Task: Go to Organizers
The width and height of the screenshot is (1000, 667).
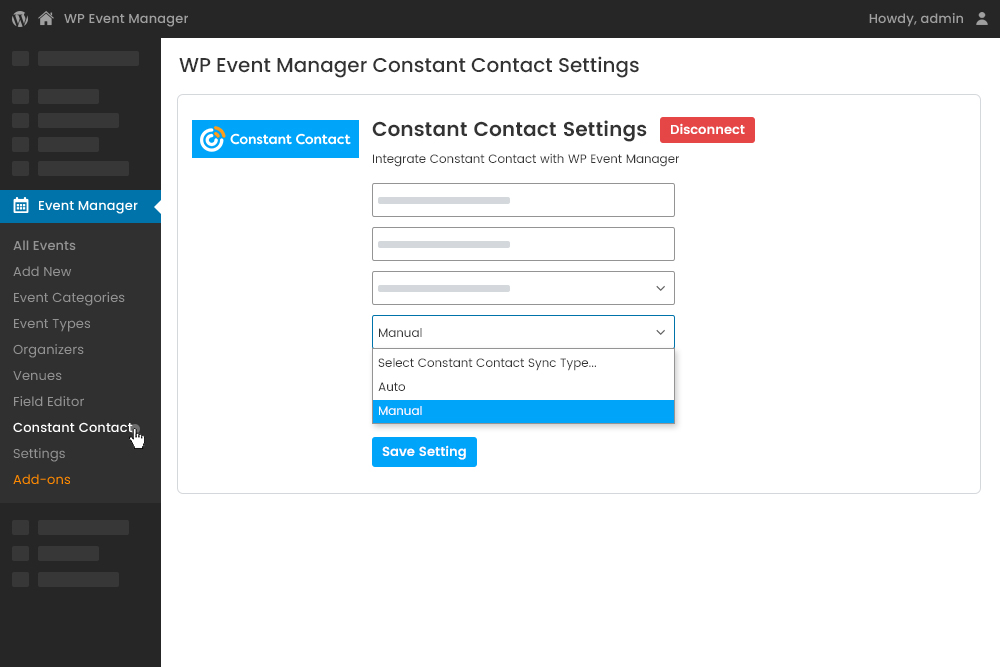Action: 48,349
